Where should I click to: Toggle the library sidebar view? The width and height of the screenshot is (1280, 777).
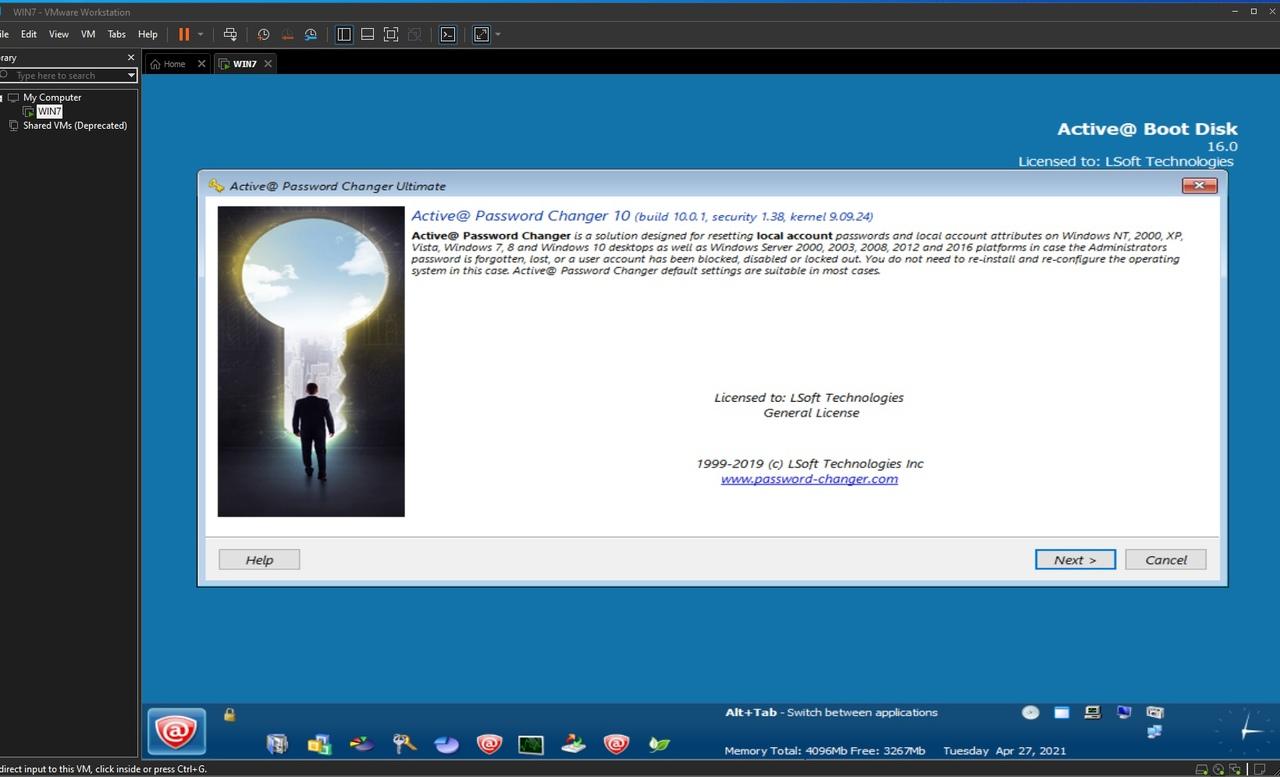point(344,34)
